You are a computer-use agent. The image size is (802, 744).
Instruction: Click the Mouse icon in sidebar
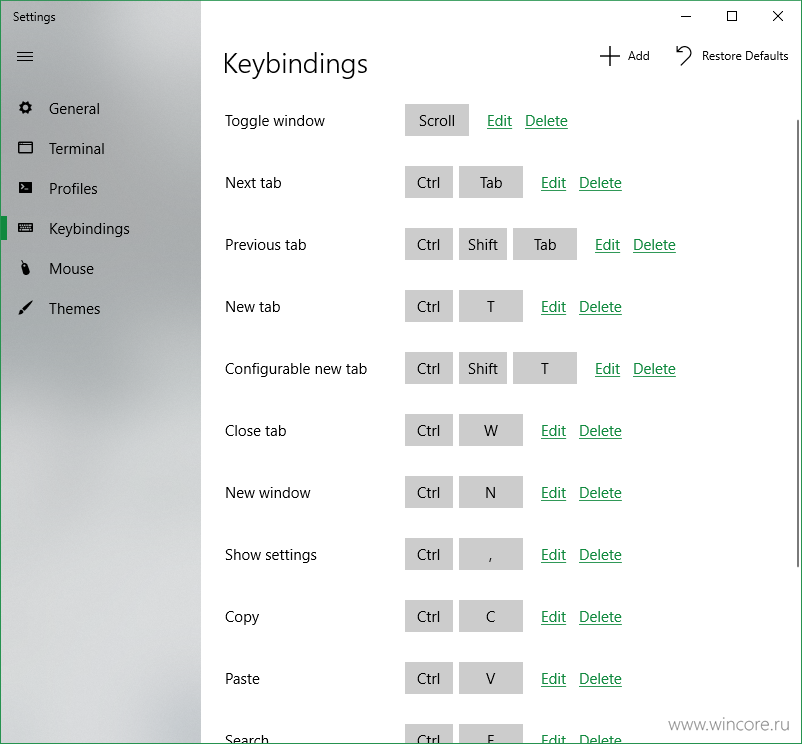click(25, 268)
